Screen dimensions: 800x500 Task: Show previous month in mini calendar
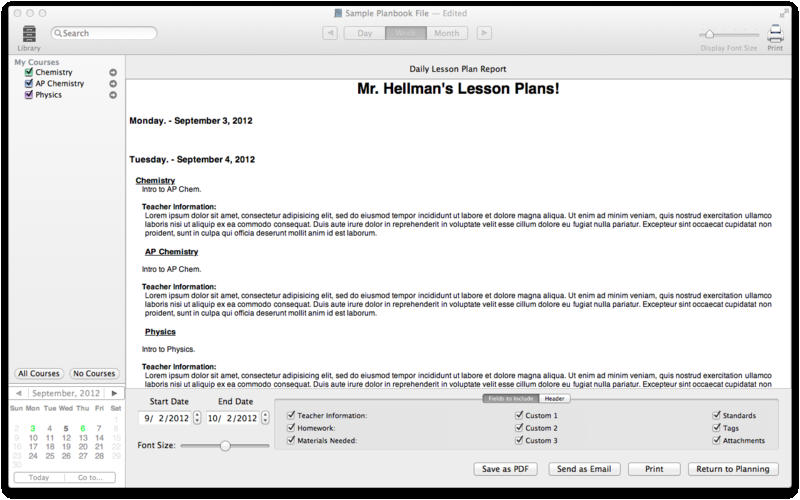(x=18, y=393)
